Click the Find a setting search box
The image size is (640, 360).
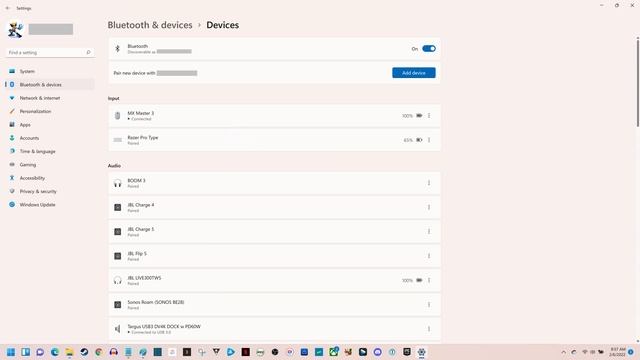(x=49, y=53)
